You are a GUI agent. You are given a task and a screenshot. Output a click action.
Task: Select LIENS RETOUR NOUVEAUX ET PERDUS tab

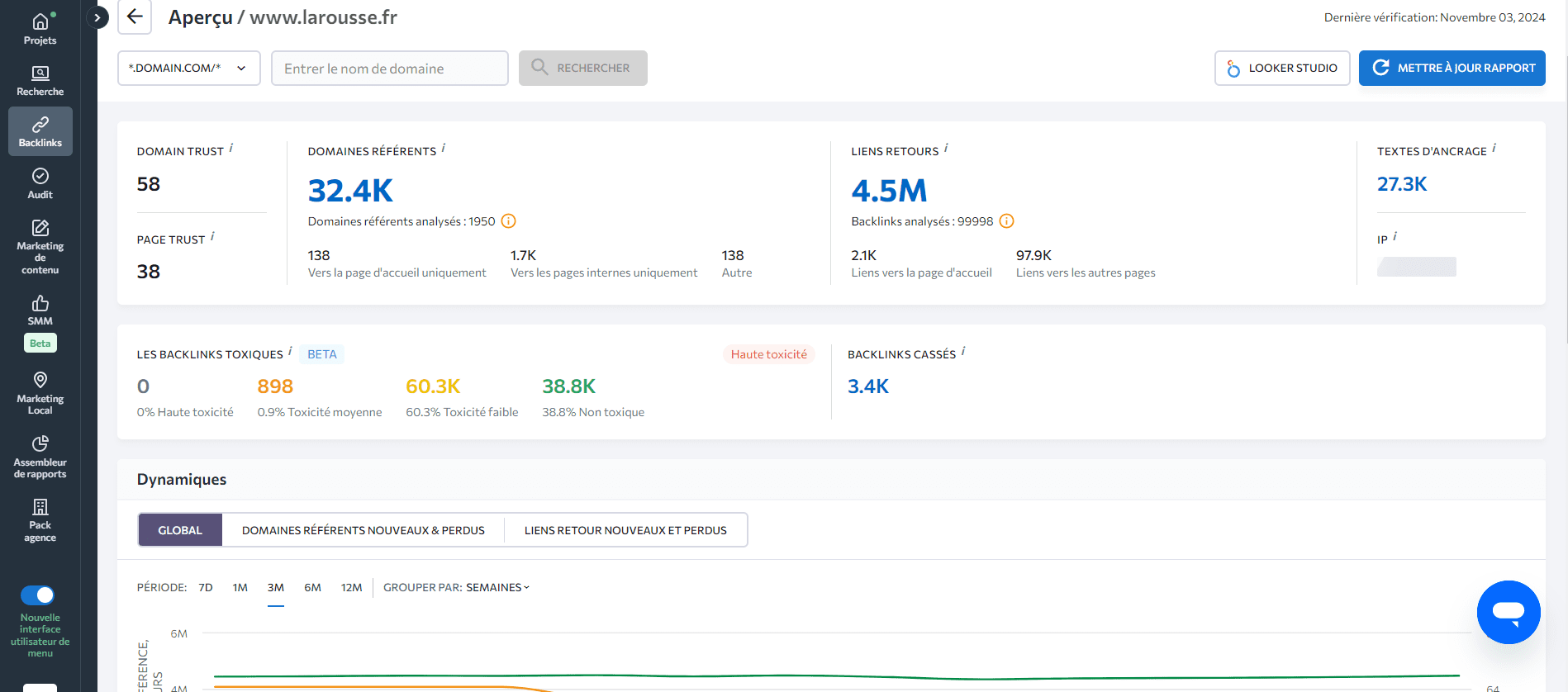tap(625, 530)
